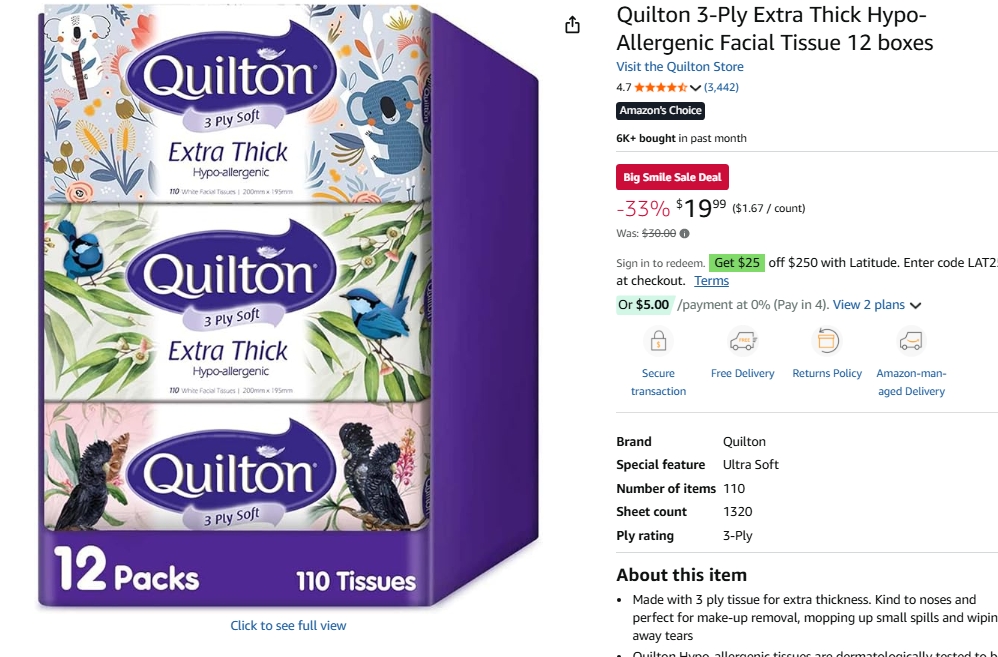Visit the Quilton Store link
The image size is (998, 657).
coord(679,67)
